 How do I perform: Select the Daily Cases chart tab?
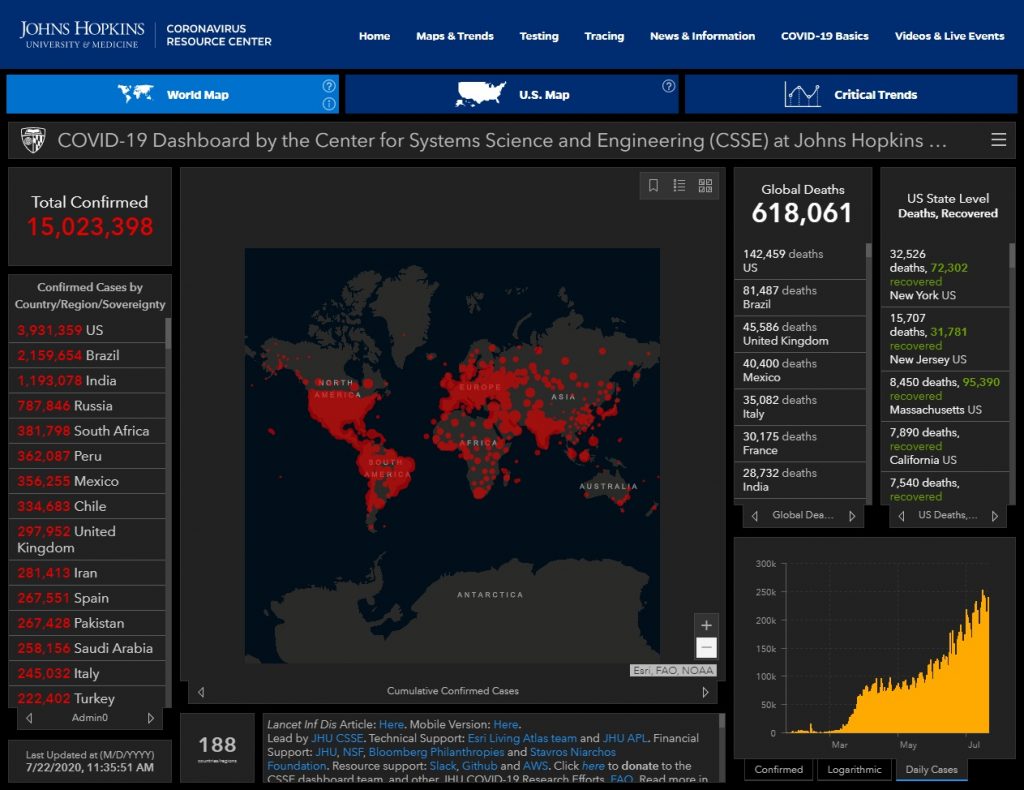tap(931, 770)
